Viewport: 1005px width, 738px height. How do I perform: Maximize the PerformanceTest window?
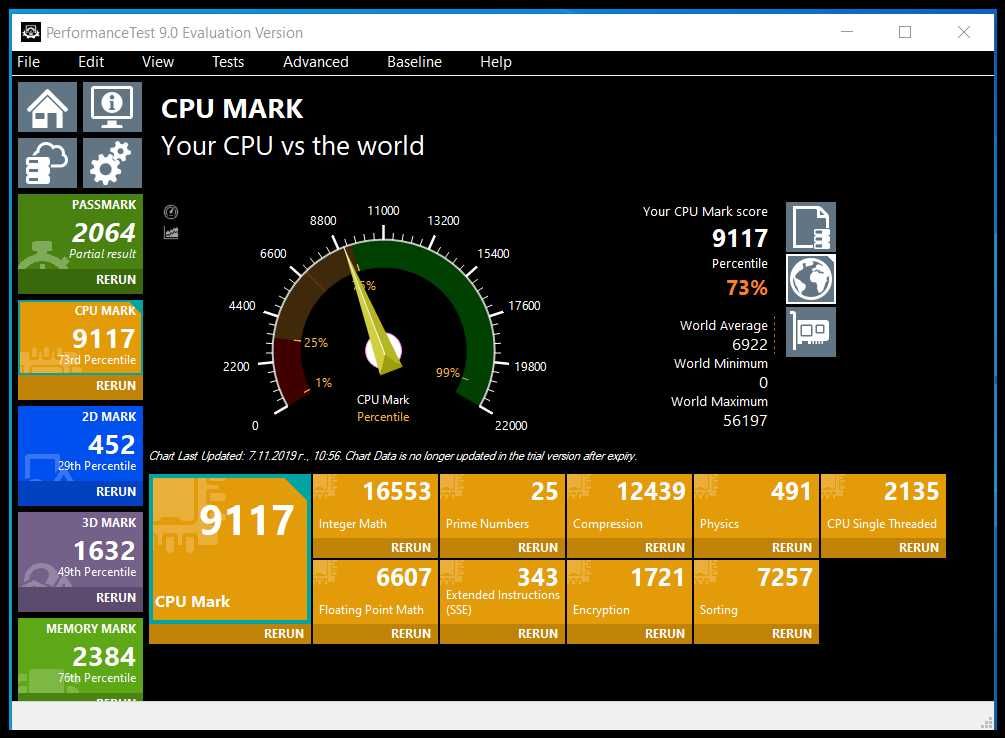[905, 32]
